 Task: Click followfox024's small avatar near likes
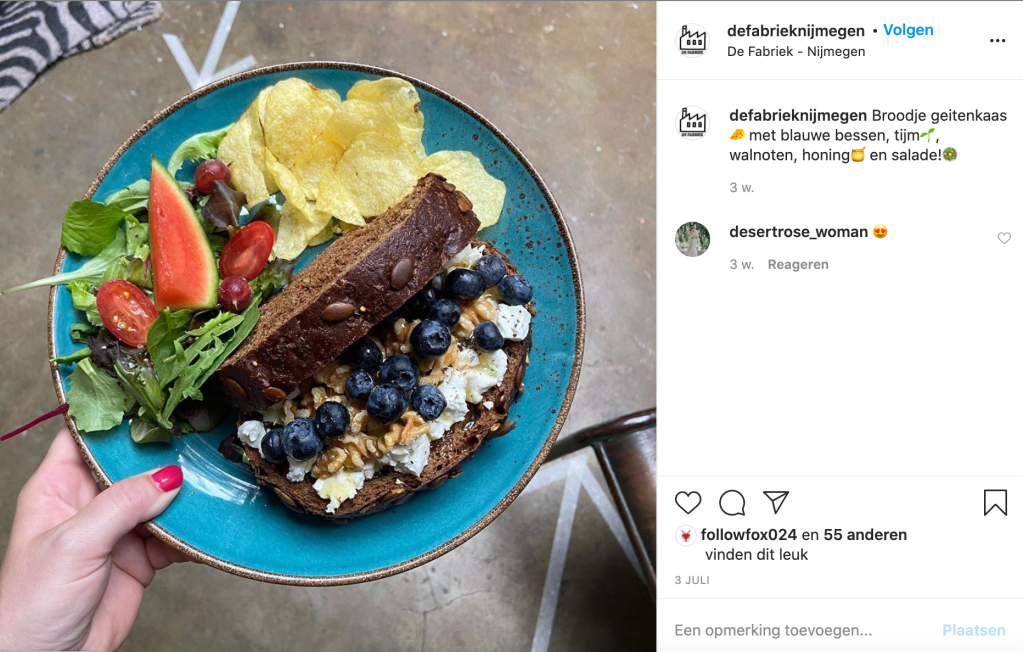point(685,535)
